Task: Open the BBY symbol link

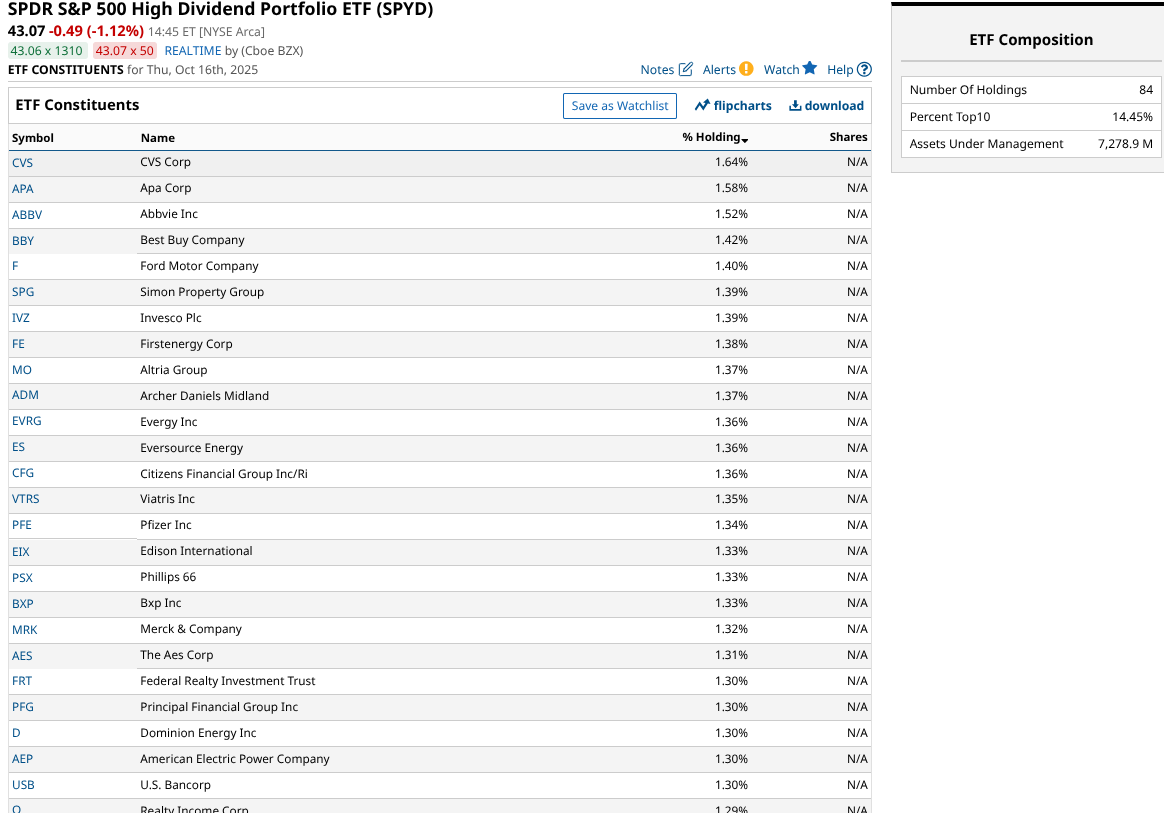Action: click(23, 241)
